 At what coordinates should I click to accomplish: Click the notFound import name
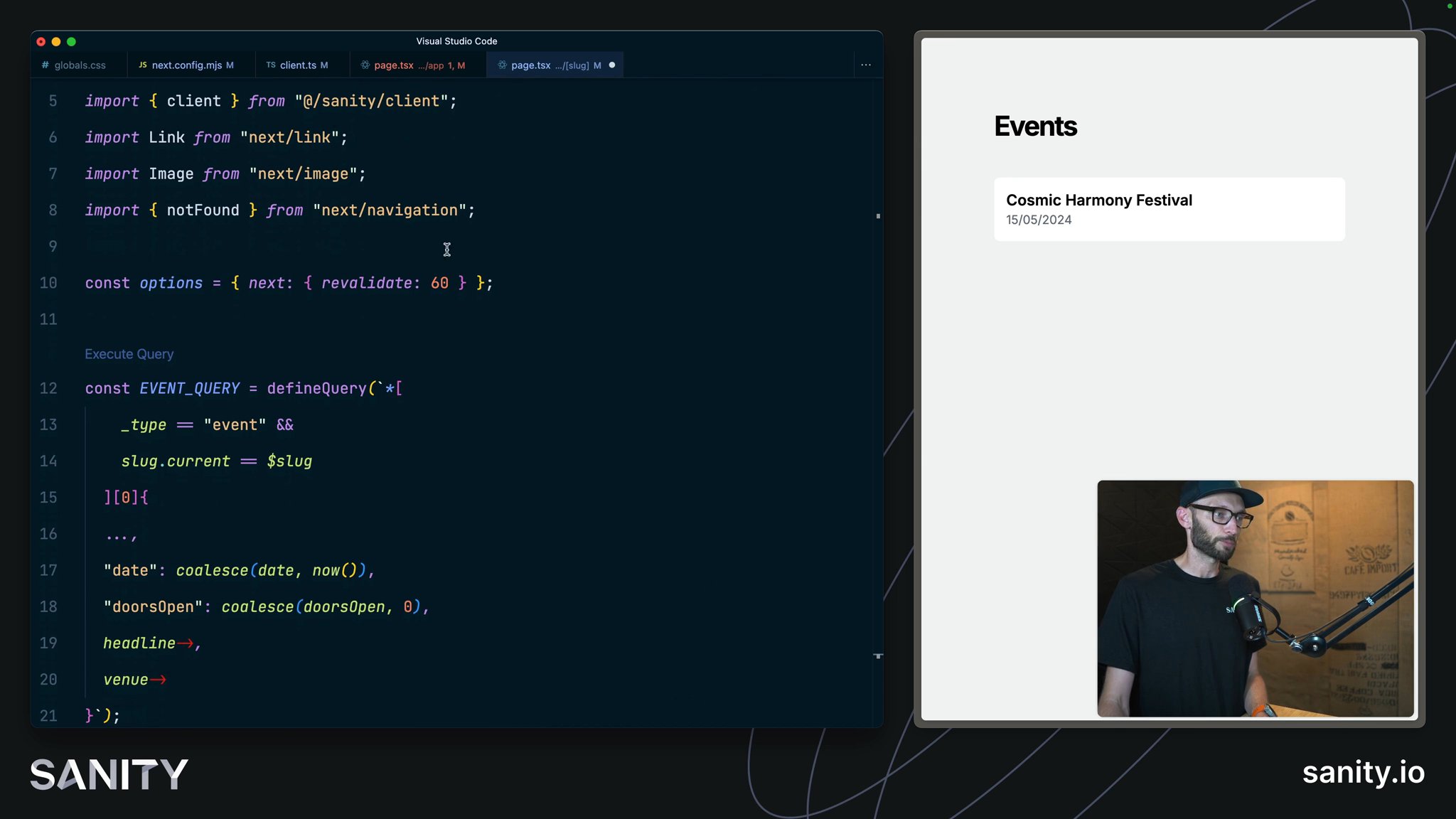(x=203, y=210)
